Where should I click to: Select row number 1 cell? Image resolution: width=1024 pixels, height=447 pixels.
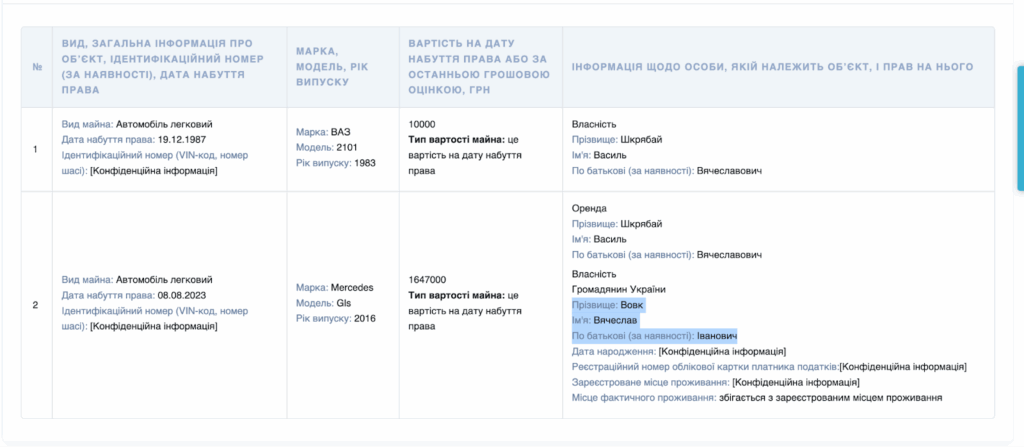pos(37,149)
